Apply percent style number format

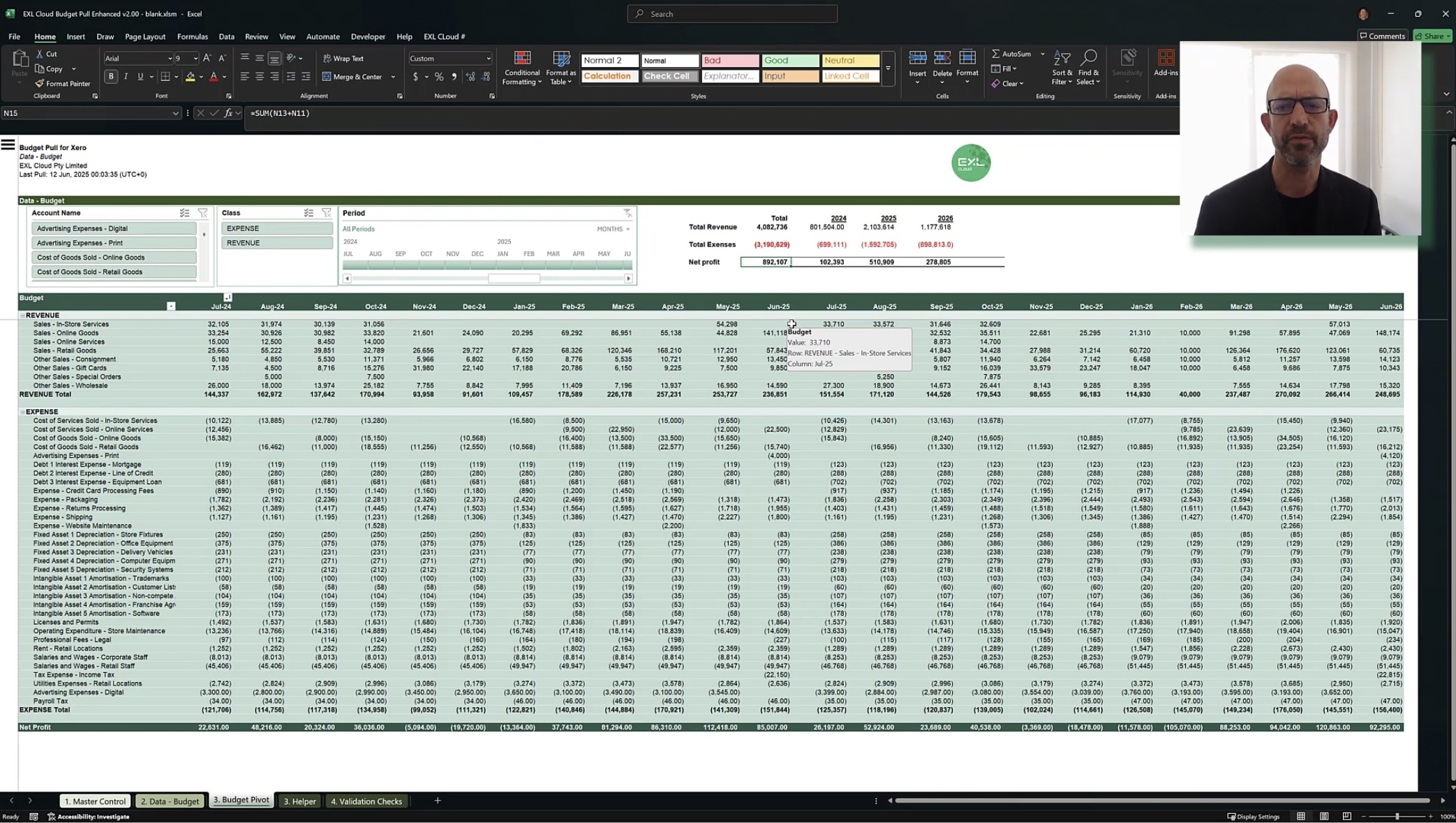(x=439, y=77)
